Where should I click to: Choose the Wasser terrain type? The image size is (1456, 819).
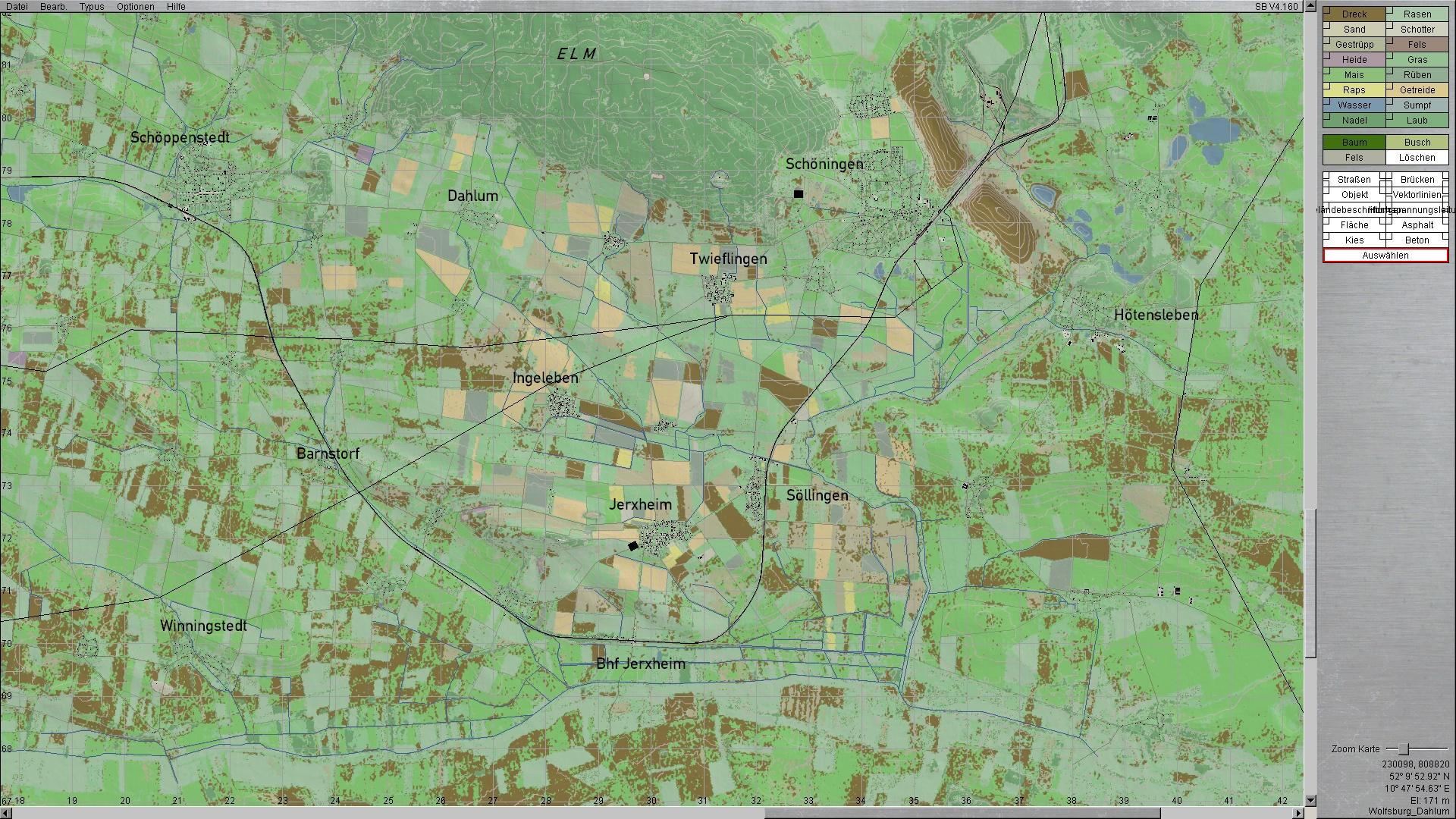point(1354,105)
